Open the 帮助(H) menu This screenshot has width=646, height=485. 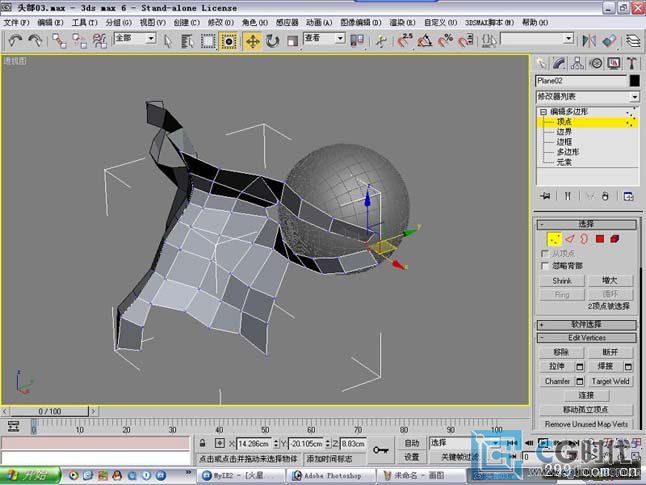[535, 23]
